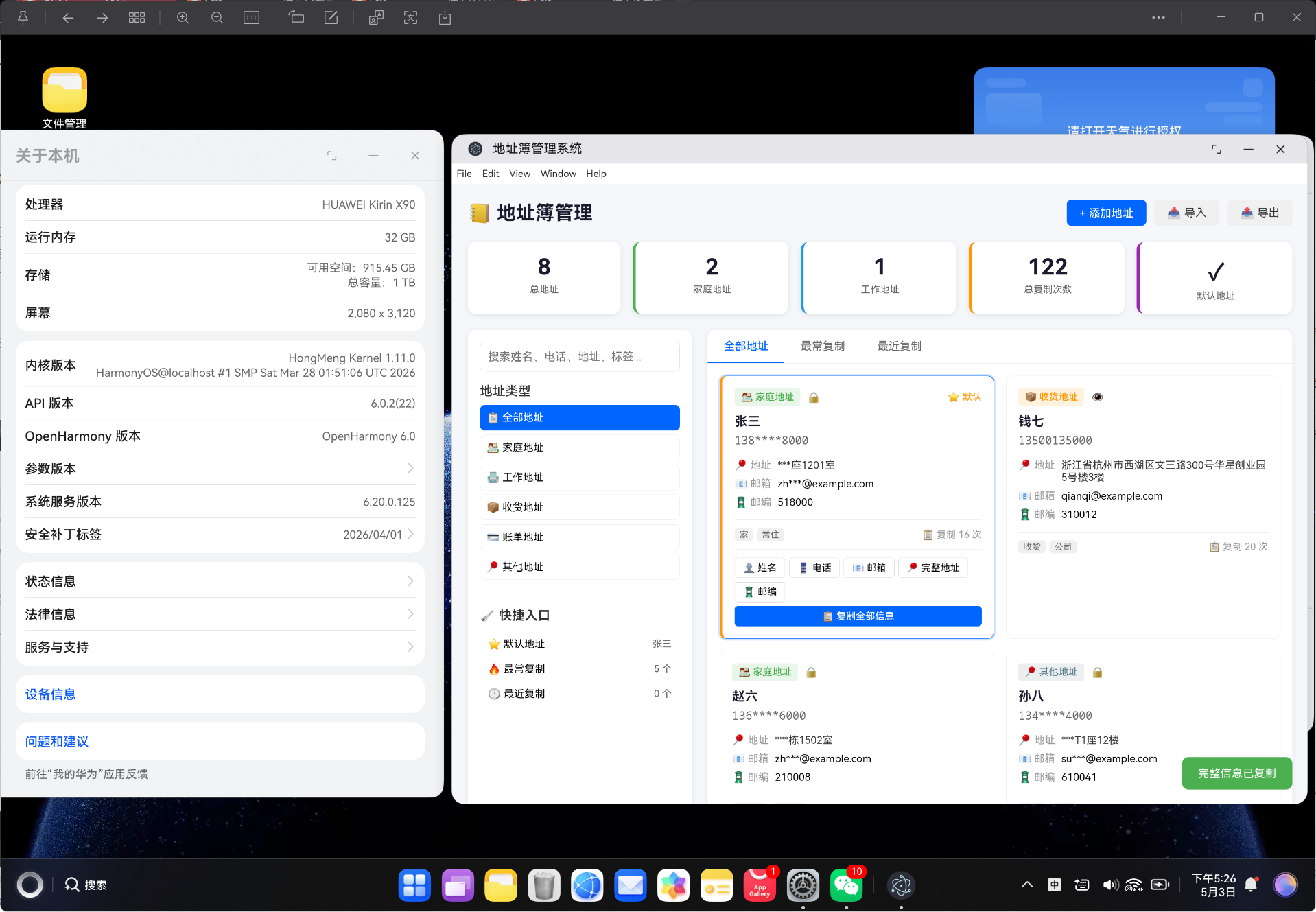Open the 文件管理 desktop folder icon

(64, 98)
